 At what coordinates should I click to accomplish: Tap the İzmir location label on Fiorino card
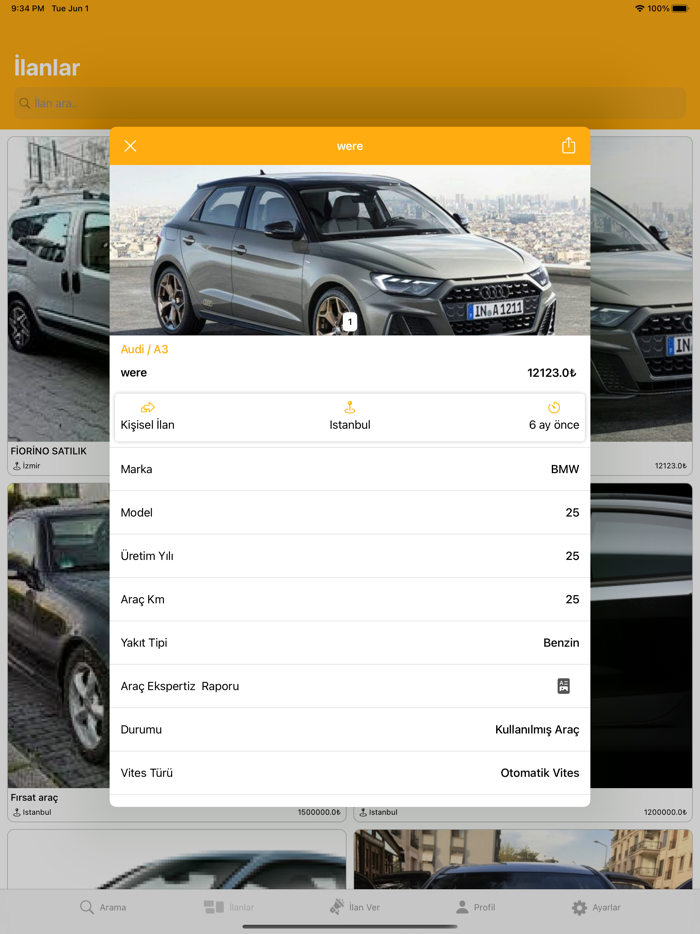pos(27,466)
